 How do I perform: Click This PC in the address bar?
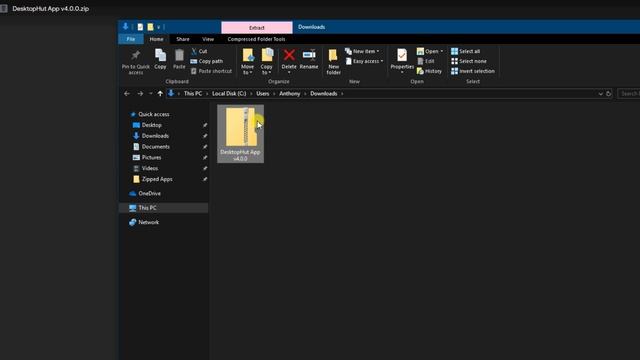[193, 93]
